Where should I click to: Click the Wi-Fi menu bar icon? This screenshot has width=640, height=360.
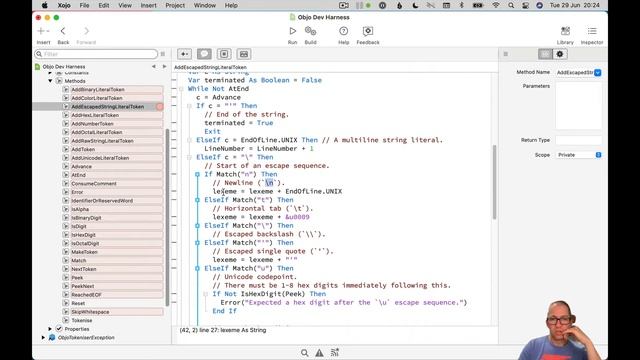[496, 5]
